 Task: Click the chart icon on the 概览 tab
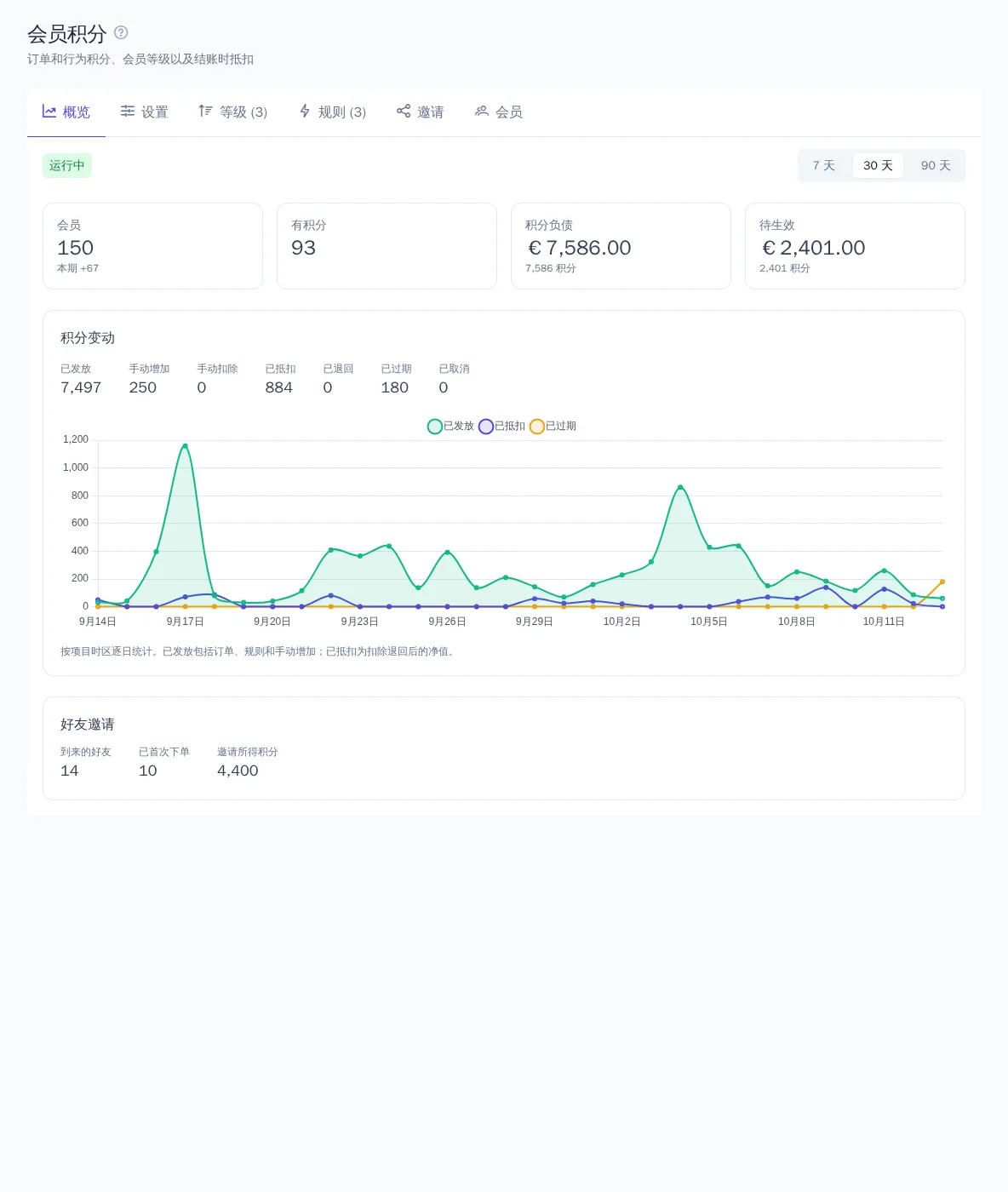click(49, 112)
